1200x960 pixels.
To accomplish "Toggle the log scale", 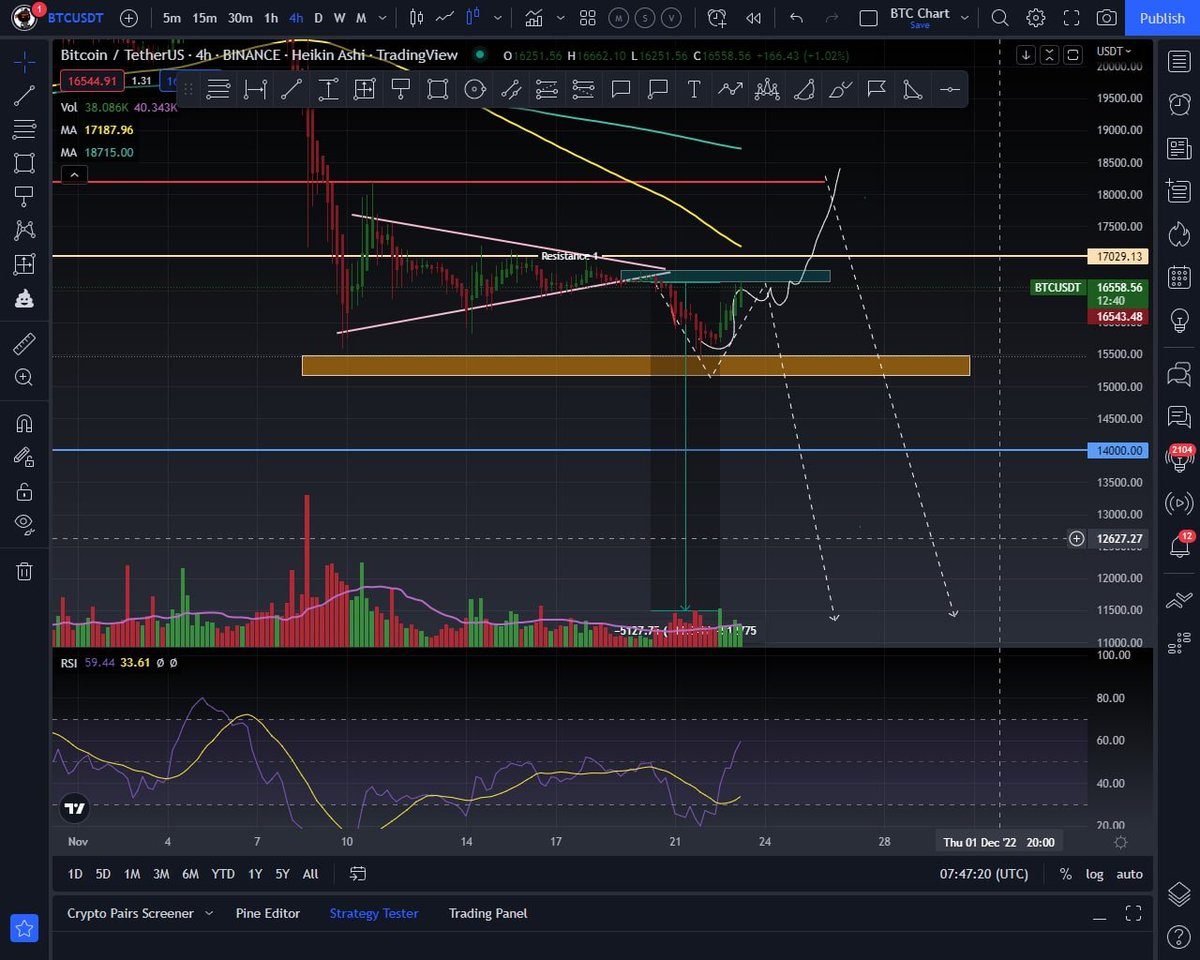I will point(1095,874).
